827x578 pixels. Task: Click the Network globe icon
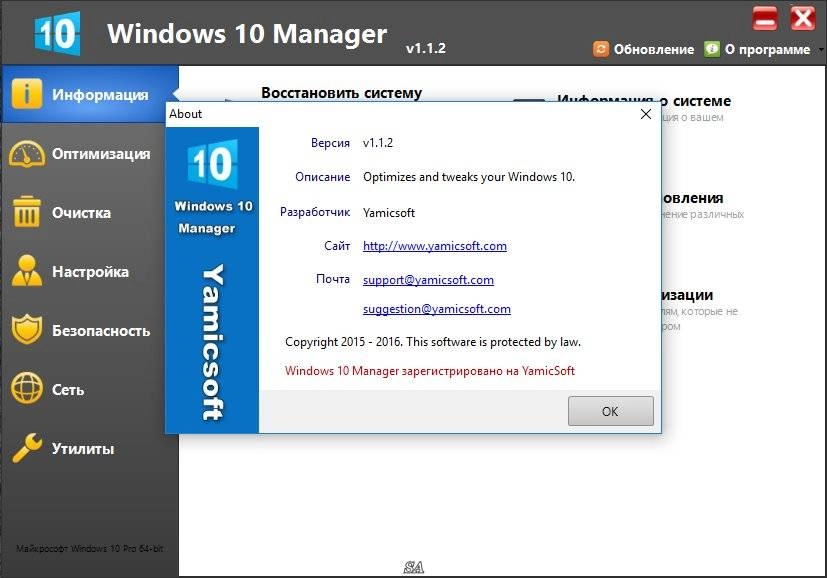pos(26,389)
